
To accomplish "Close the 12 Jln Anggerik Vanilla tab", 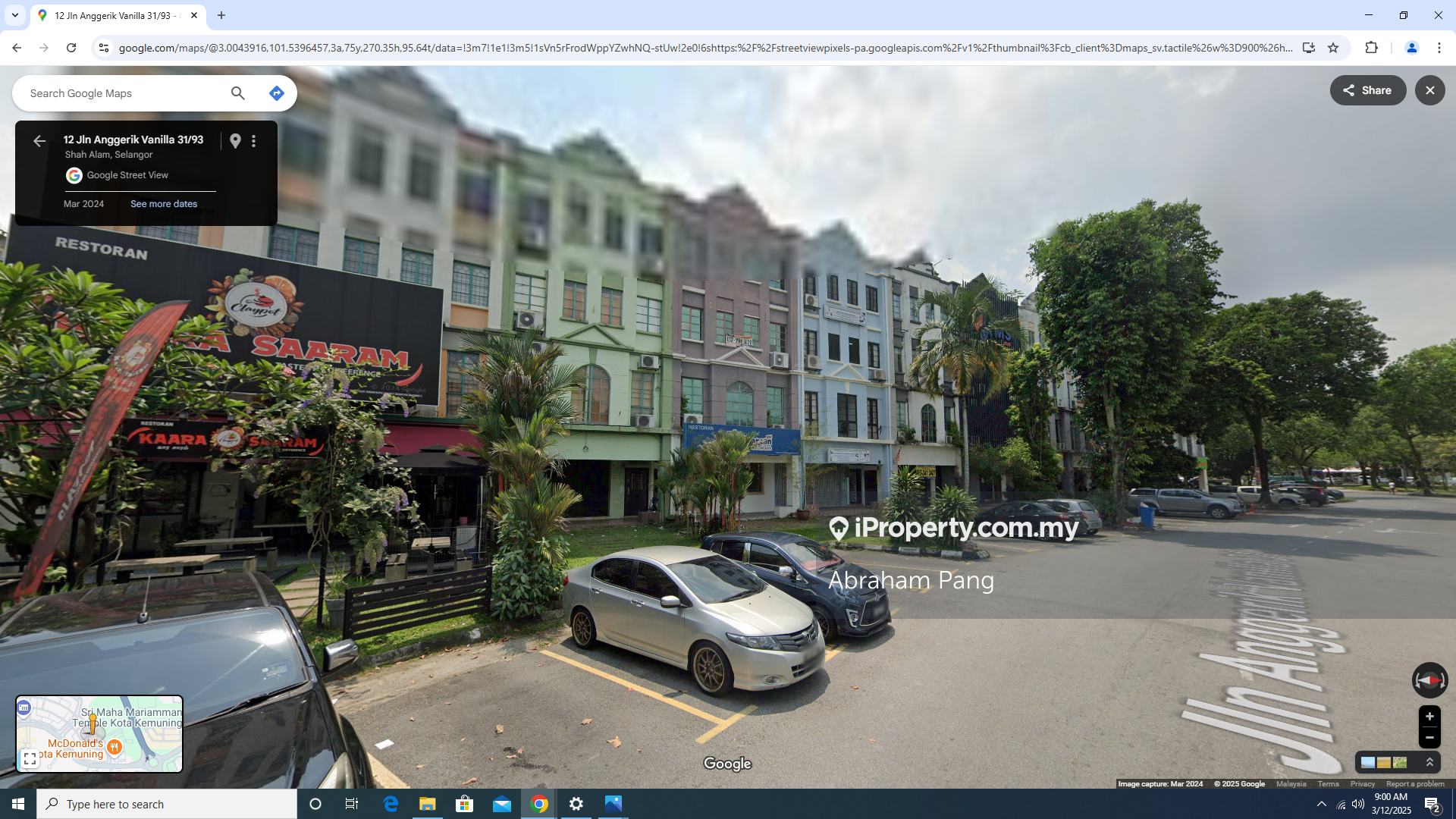I will (x=194, y=15).
